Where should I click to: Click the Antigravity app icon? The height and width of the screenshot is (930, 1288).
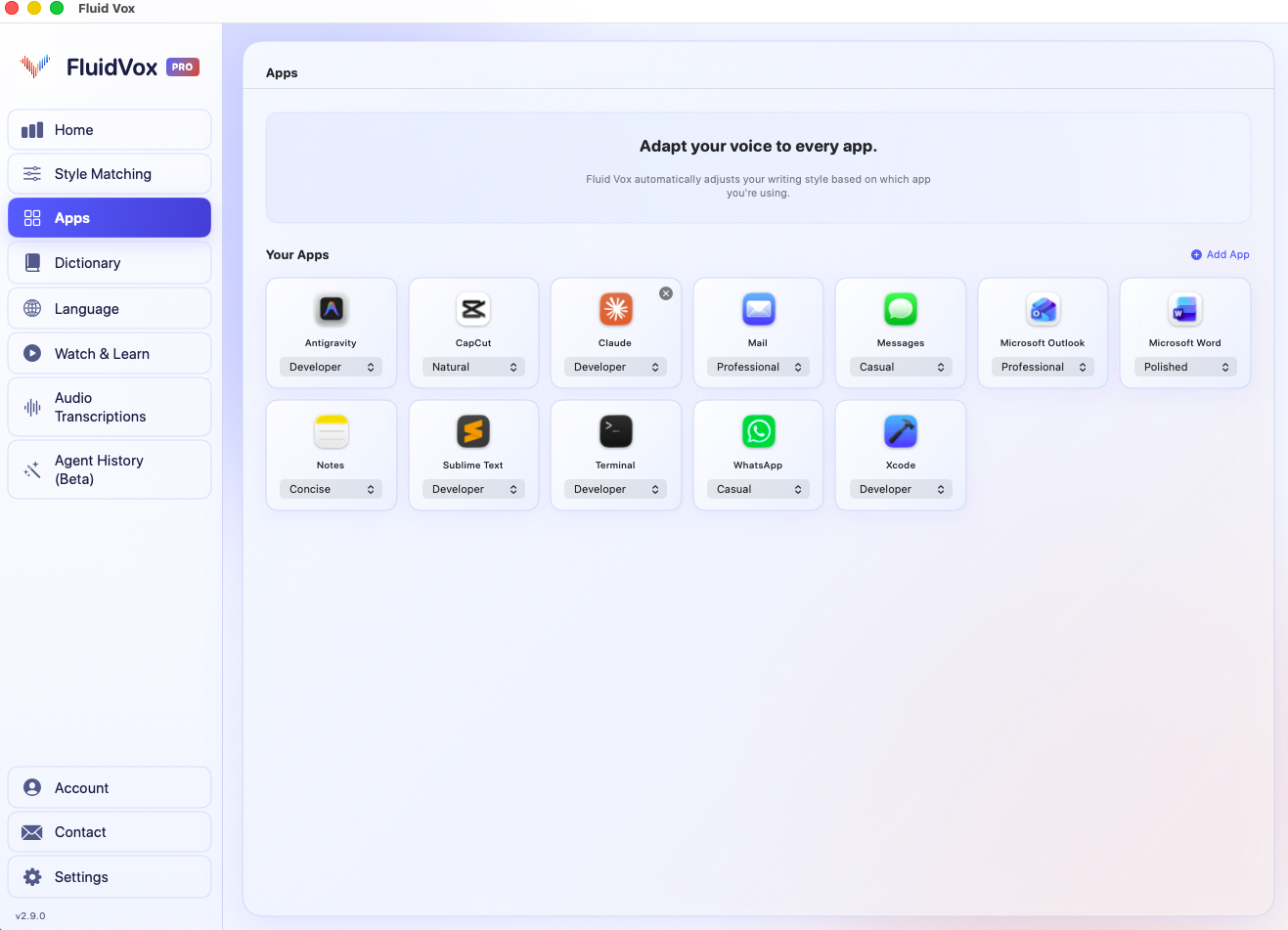[x=331, y=309]
